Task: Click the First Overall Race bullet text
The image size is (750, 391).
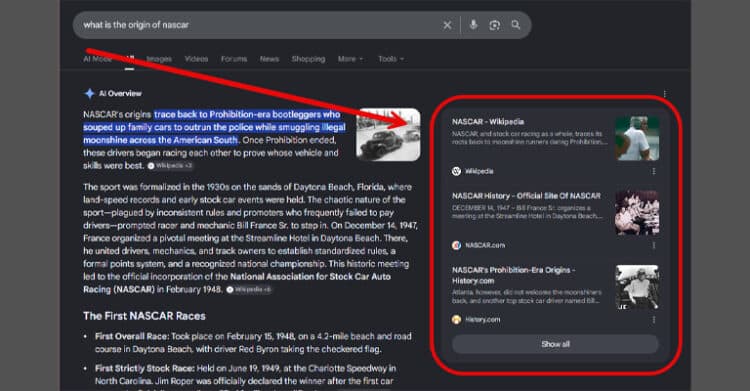Action: coord(253,343)
